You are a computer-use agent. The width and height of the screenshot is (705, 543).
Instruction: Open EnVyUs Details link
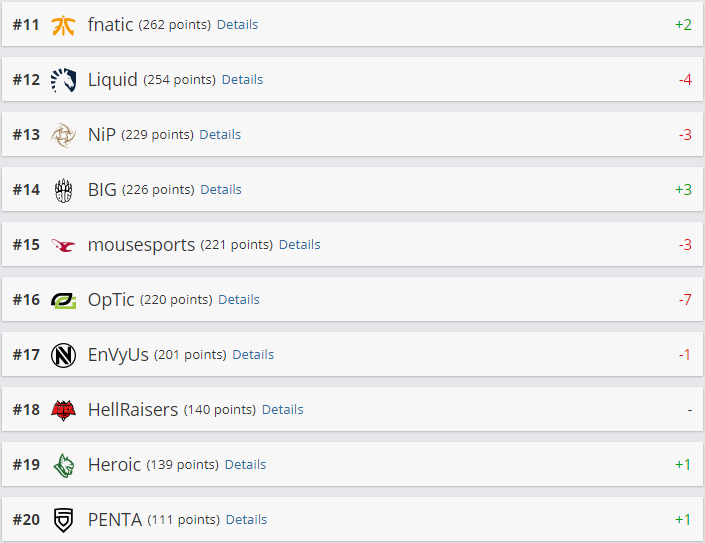click(x=253, y=355)
